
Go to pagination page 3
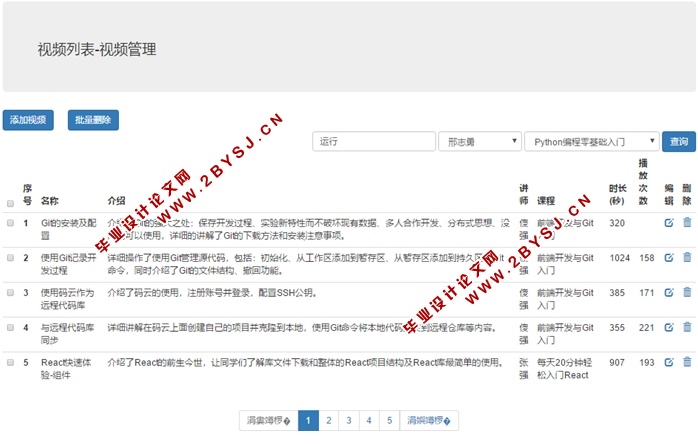(349, 420)
